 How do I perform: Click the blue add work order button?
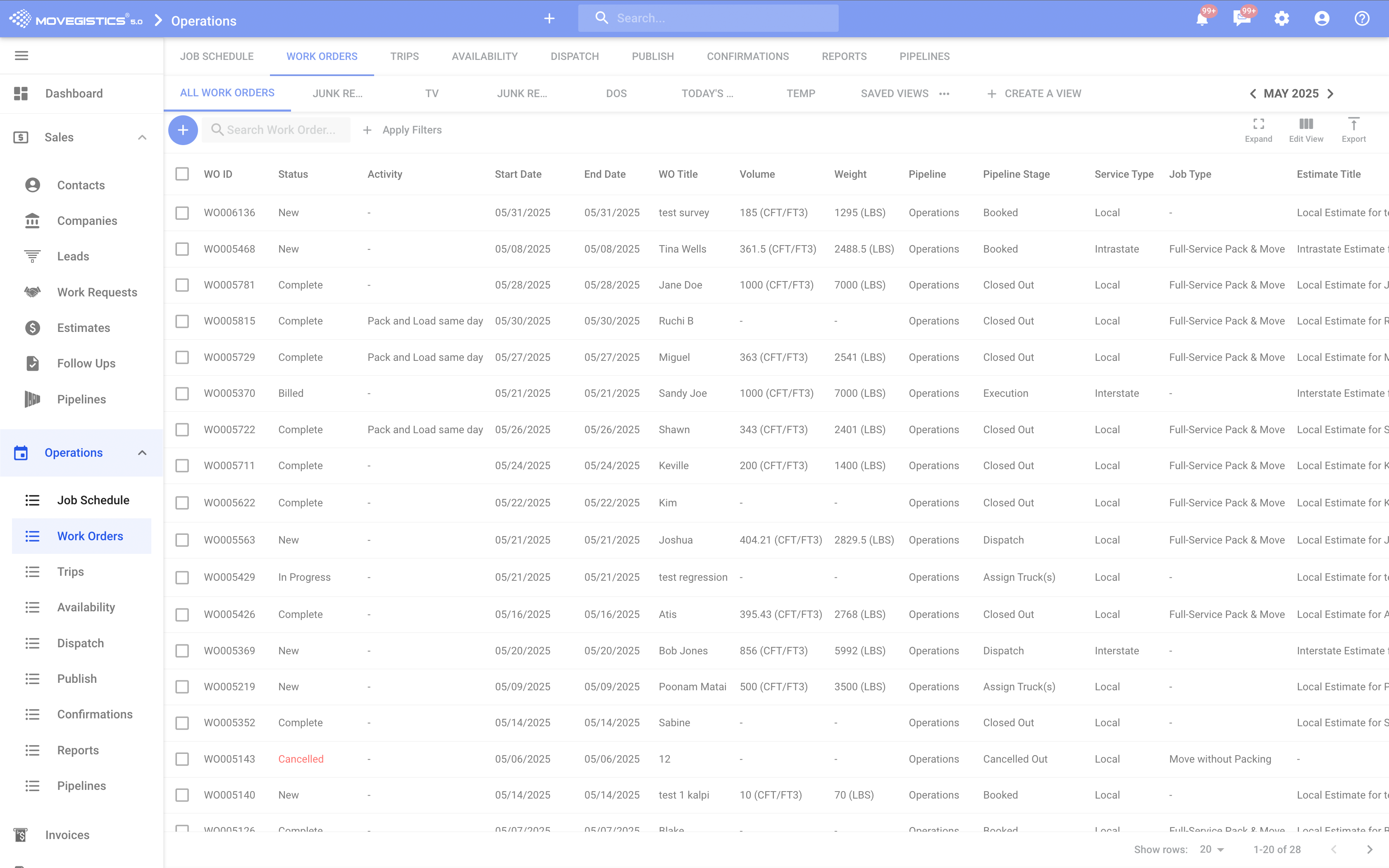183,130
